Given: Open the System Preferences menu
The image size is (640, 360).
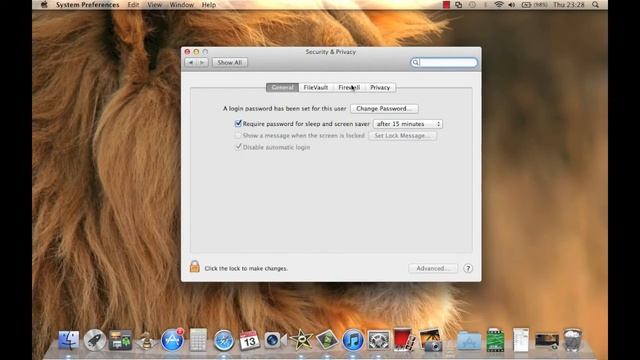Looking at the screenshot, I should click(x=88, y=5).
